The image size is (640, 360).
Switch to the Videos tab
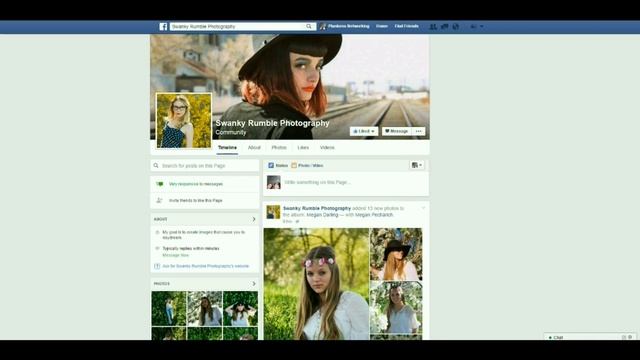click(x=327, y=147)
